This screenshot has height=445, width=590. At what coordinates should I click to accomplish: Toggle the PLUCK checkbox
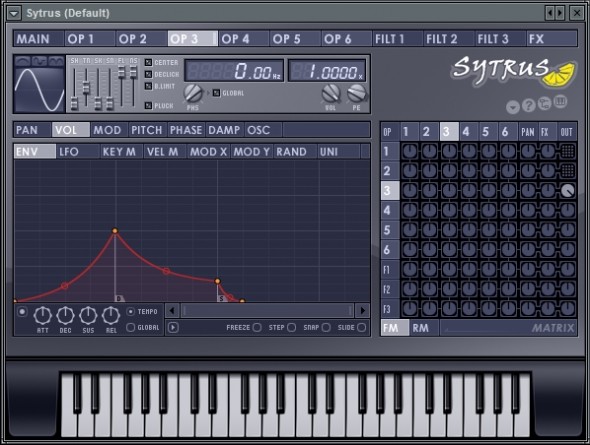tap(149, 106)
